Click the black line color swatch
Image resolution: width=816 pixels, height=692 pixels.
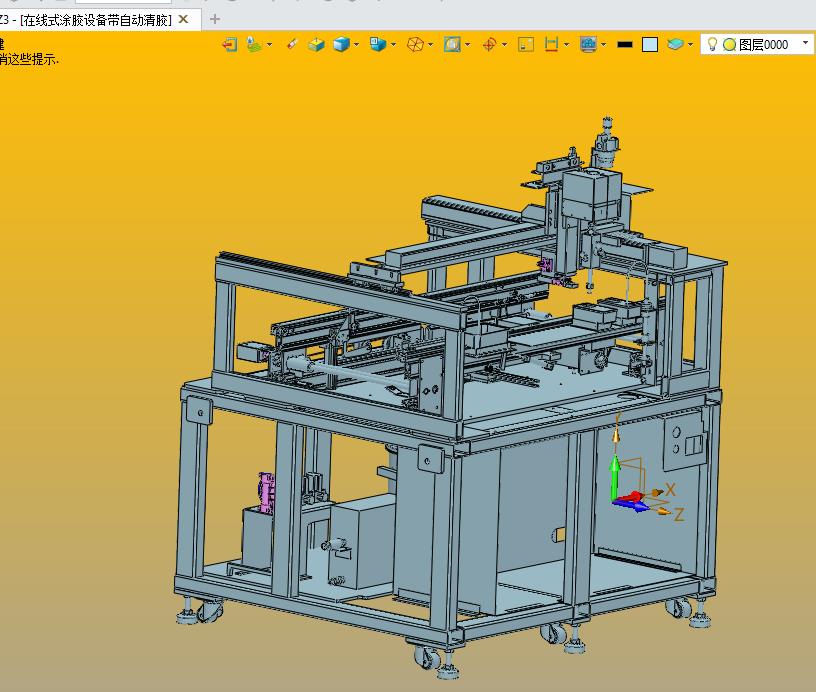coord(625,45)
